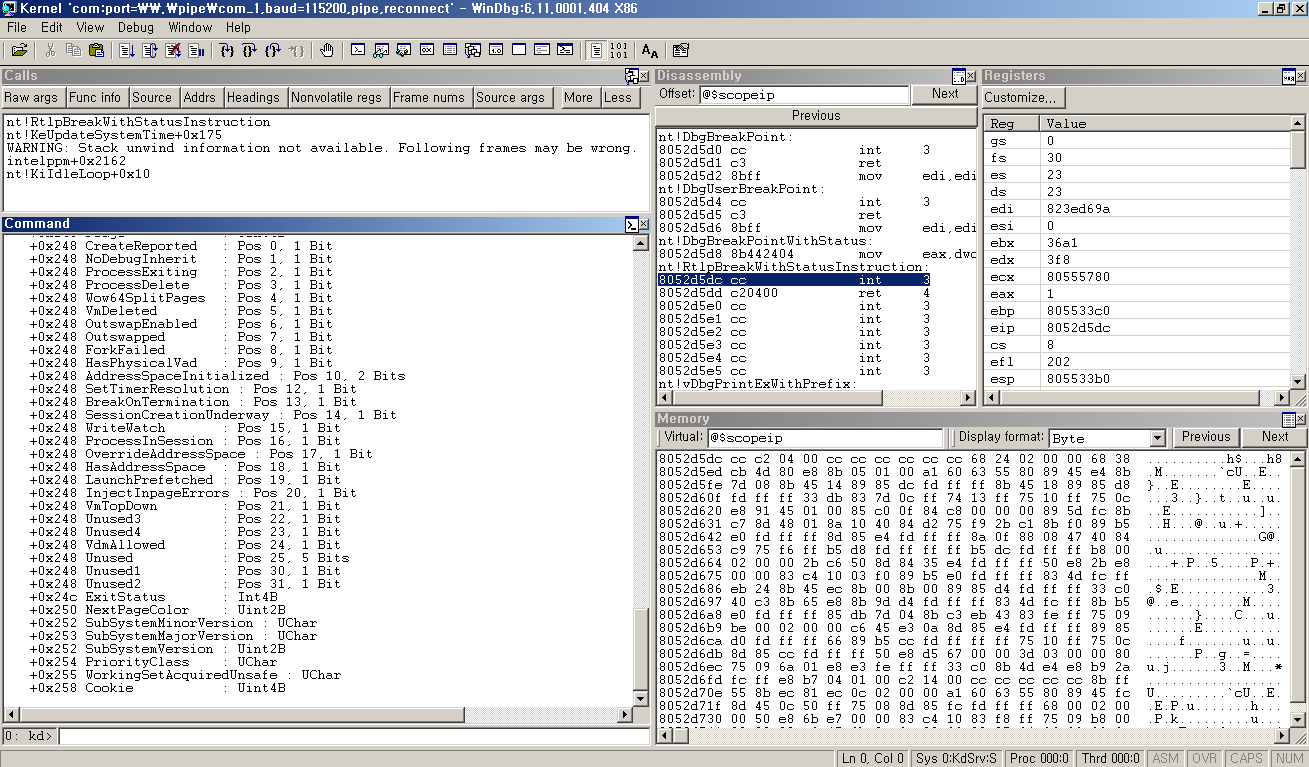This screenshot has width=1309, height=767.
Task: Click the Font selection (Aa) toolbar icon
Action: [650, 49]
